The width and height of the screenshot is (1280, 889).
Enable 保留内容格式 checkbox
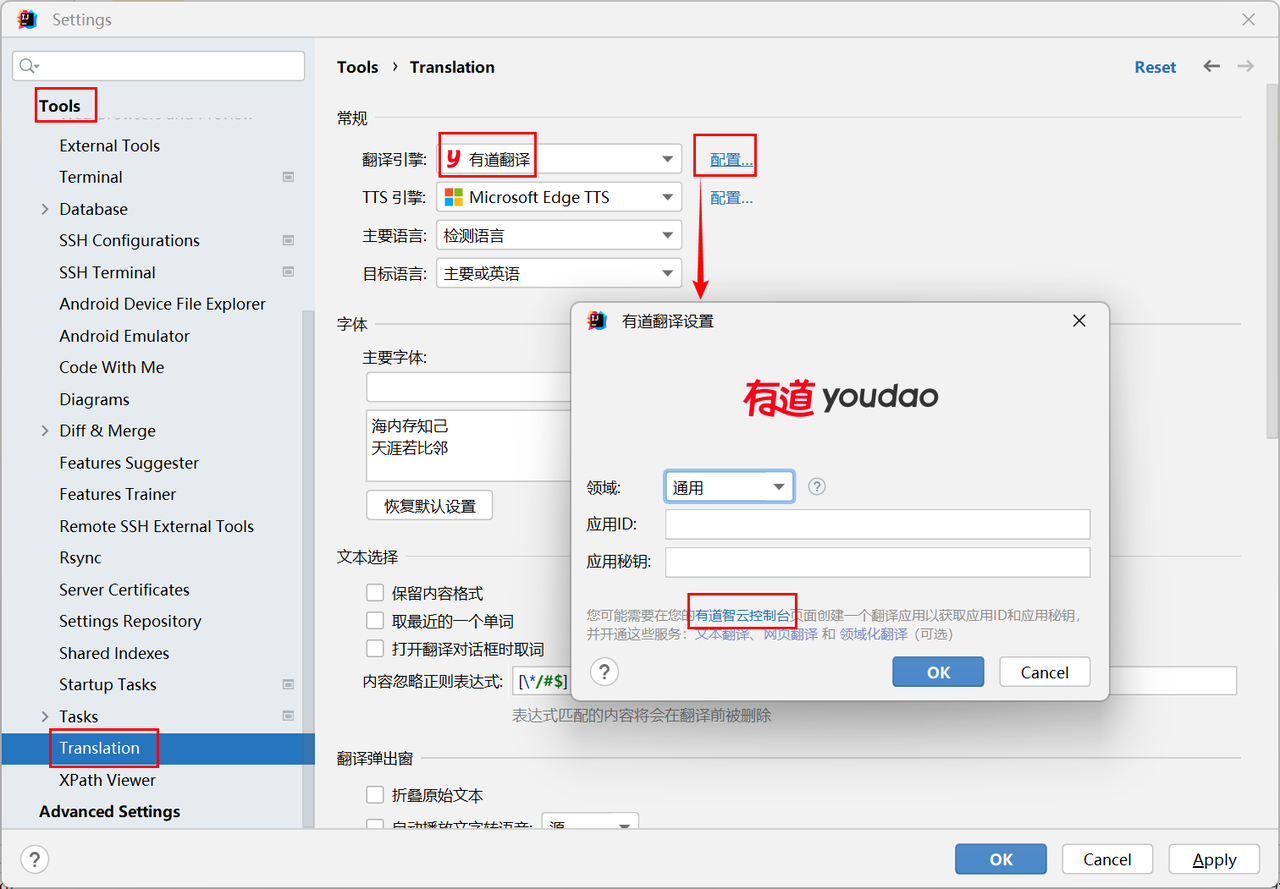tap(375, 593)
